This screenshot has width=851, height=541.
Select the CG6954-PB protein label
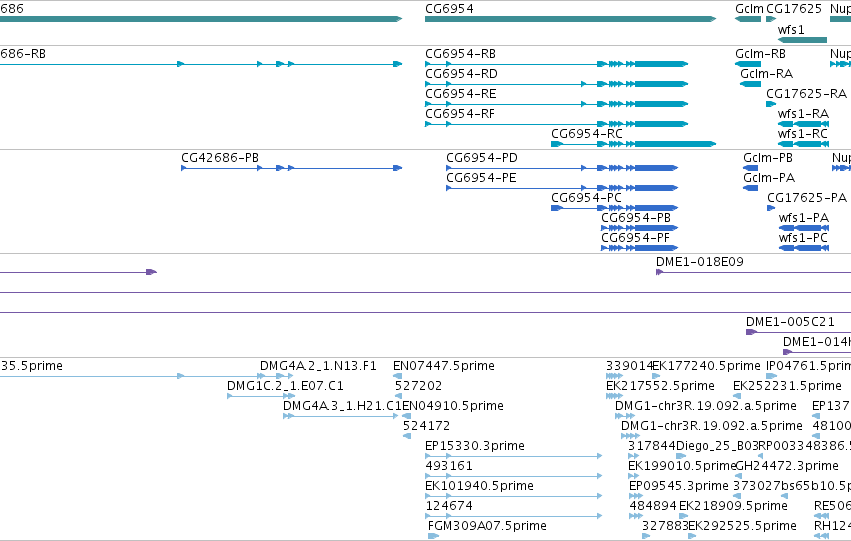click(x=636, y=218)
